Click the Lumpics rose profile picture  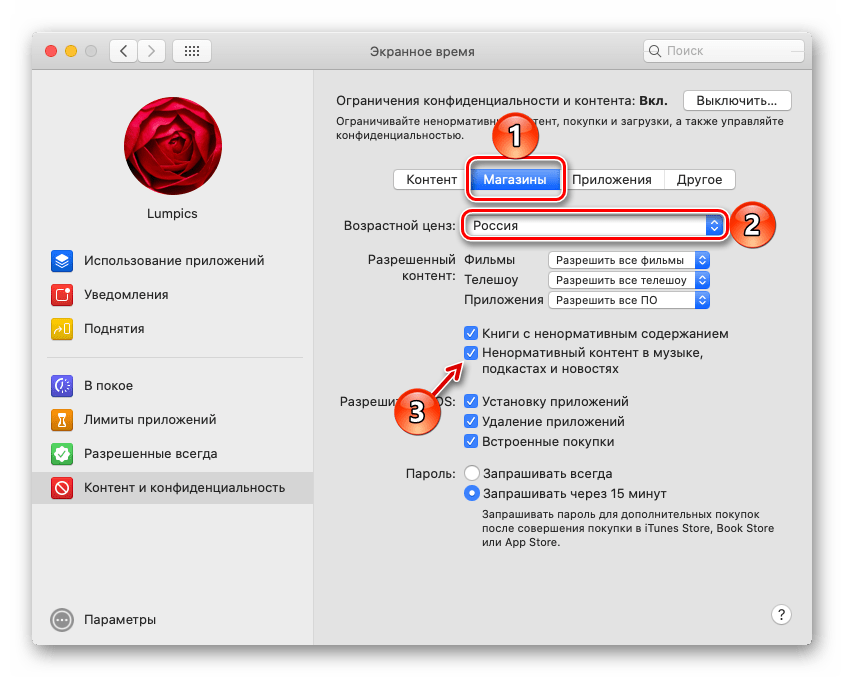pos(173,146)
